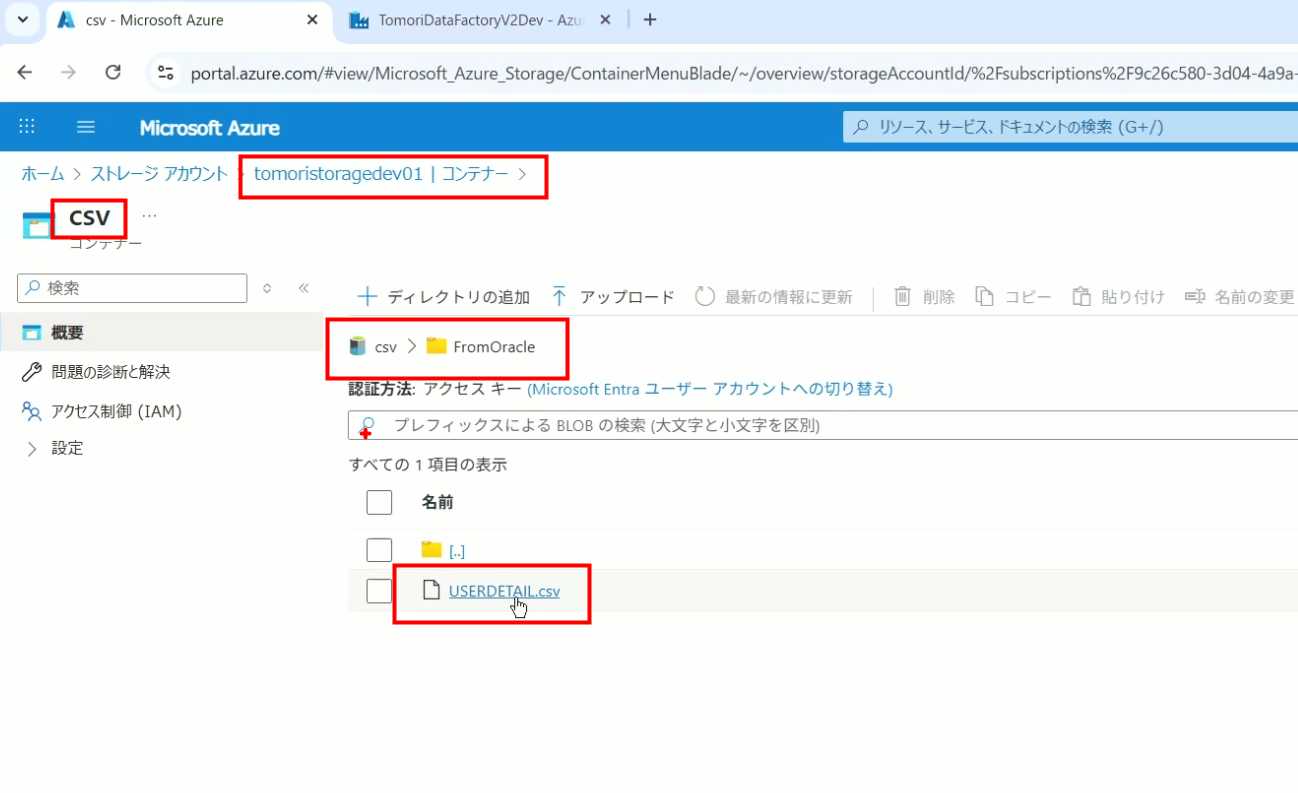Click switch to Microsoft Entra user account link

click(x=709, y=389)
